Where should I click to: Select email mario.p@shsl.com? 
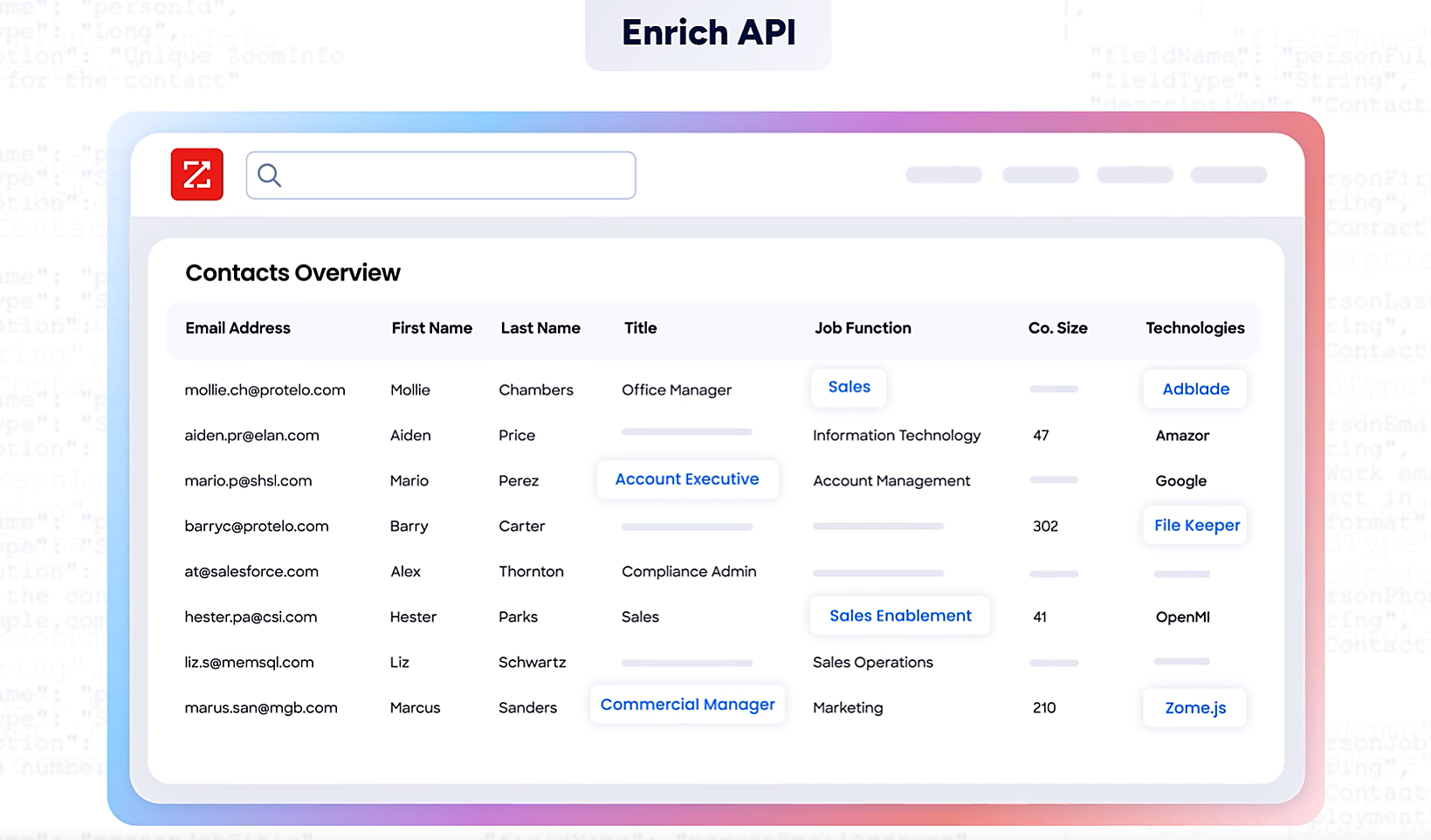(248, 481)
